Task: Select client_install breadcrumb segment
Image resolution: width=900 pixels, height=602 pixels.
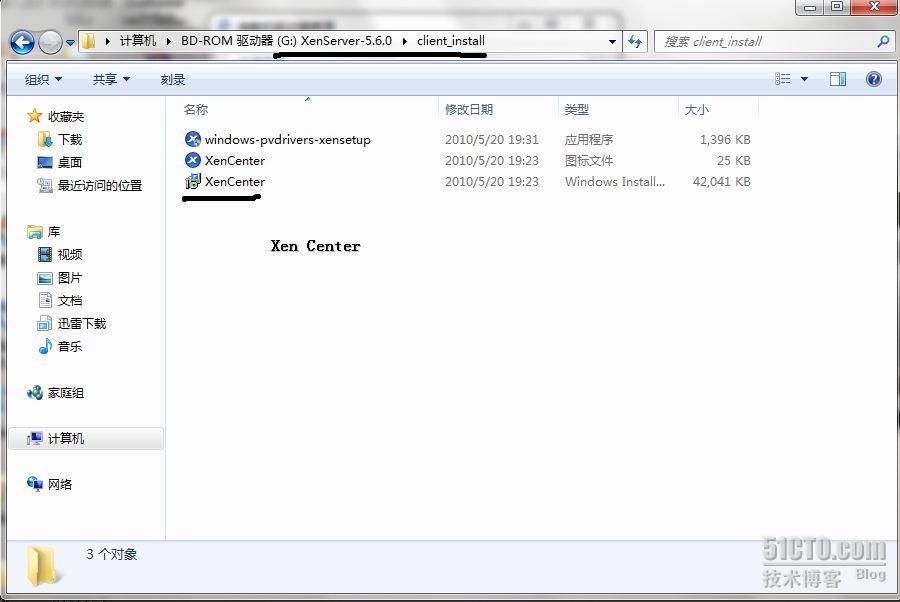Action: (x=451, y=41)
